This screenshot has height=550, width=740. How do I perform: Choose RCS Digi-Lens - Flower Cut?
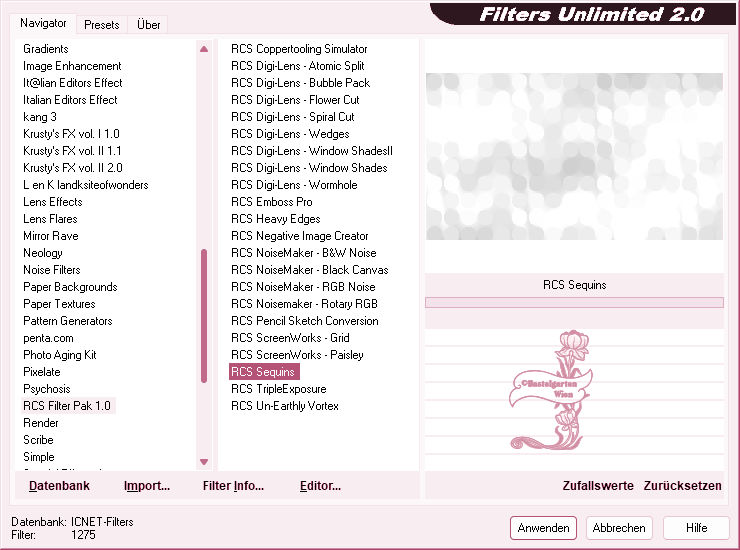coord(295,100)
